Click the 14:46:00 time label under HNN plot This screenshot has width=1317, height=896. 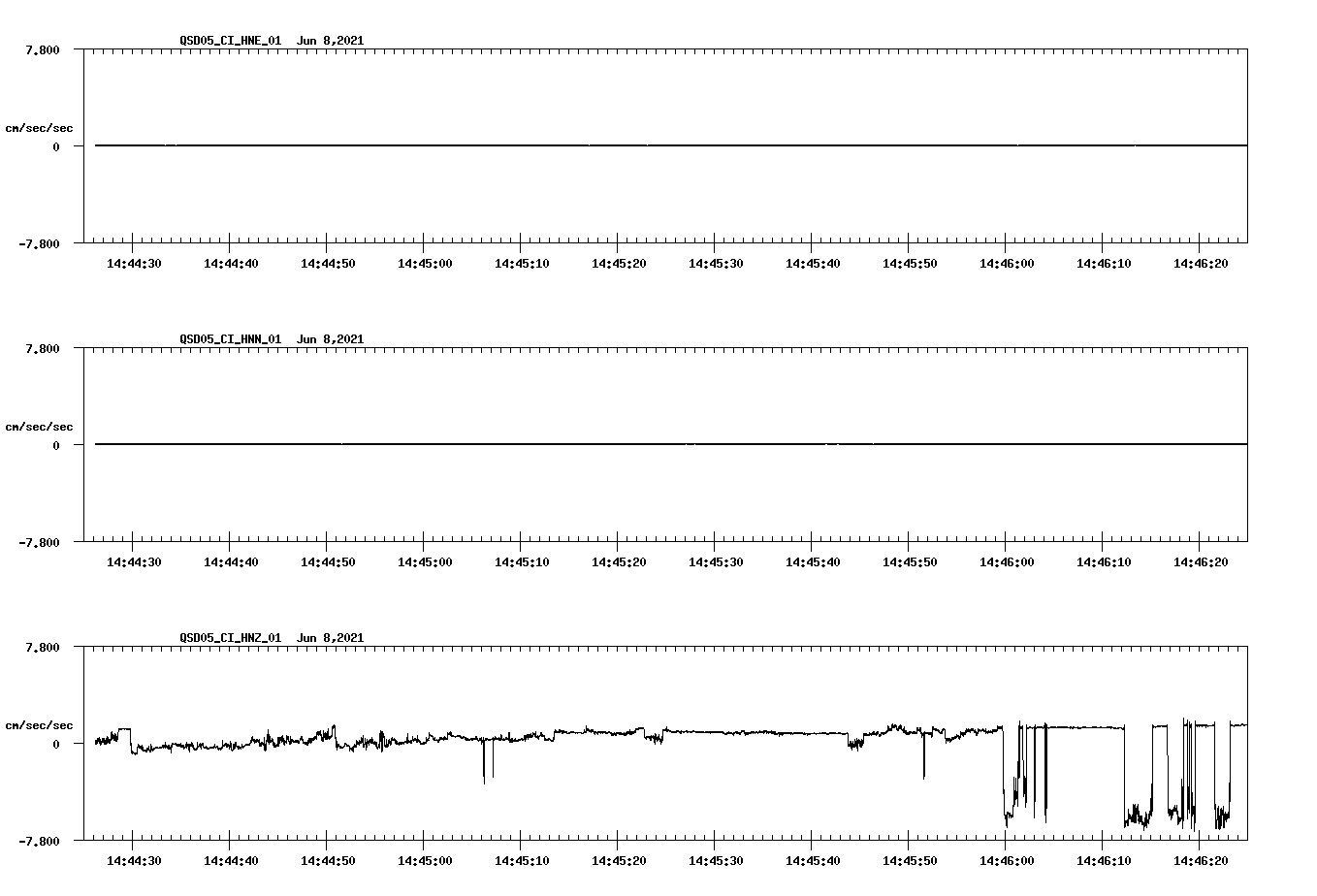tap(1007, 561)
